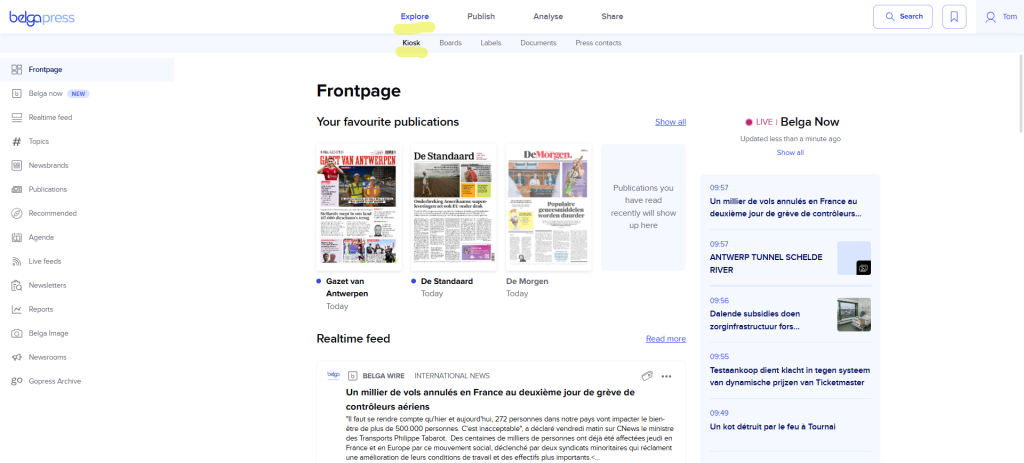
Task: Click the Recommended compass icon
Action: [x=17, y=214]
